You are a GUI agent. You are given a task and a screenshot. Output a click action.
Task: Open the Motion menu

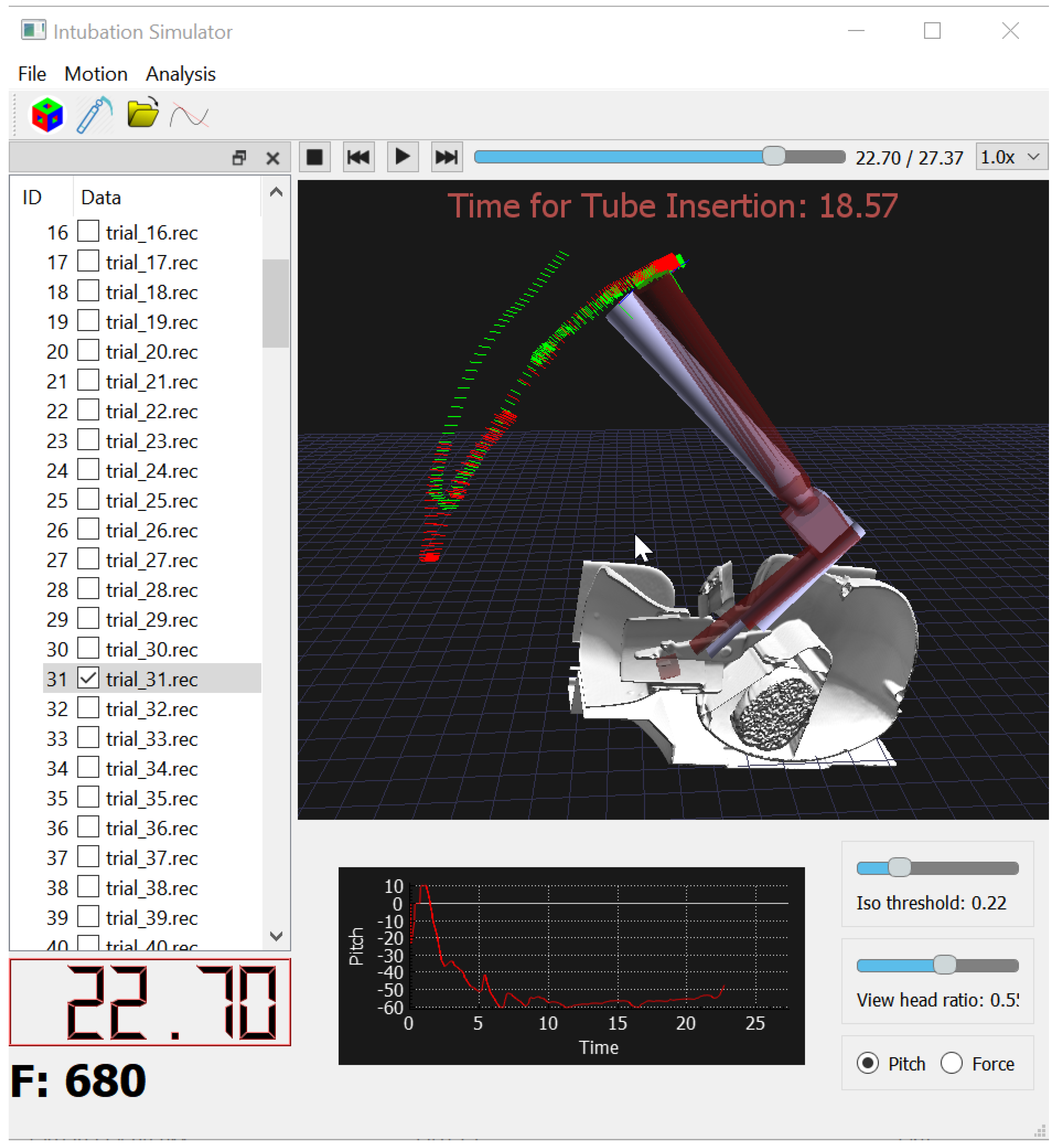tap(96, 74)
